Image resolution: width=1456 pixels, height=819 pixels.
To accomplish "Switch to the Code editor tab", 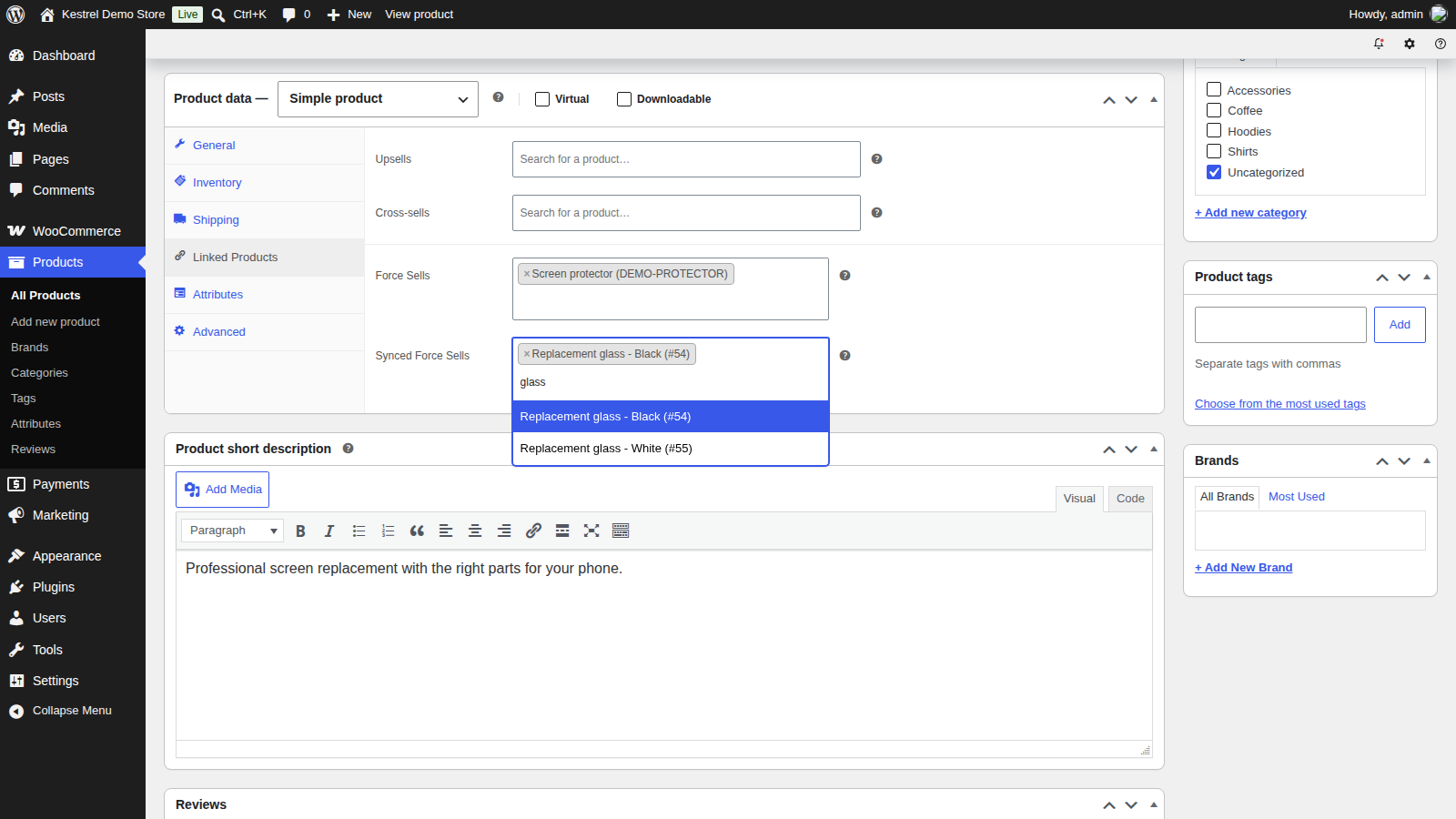I will coord(1130,499).
